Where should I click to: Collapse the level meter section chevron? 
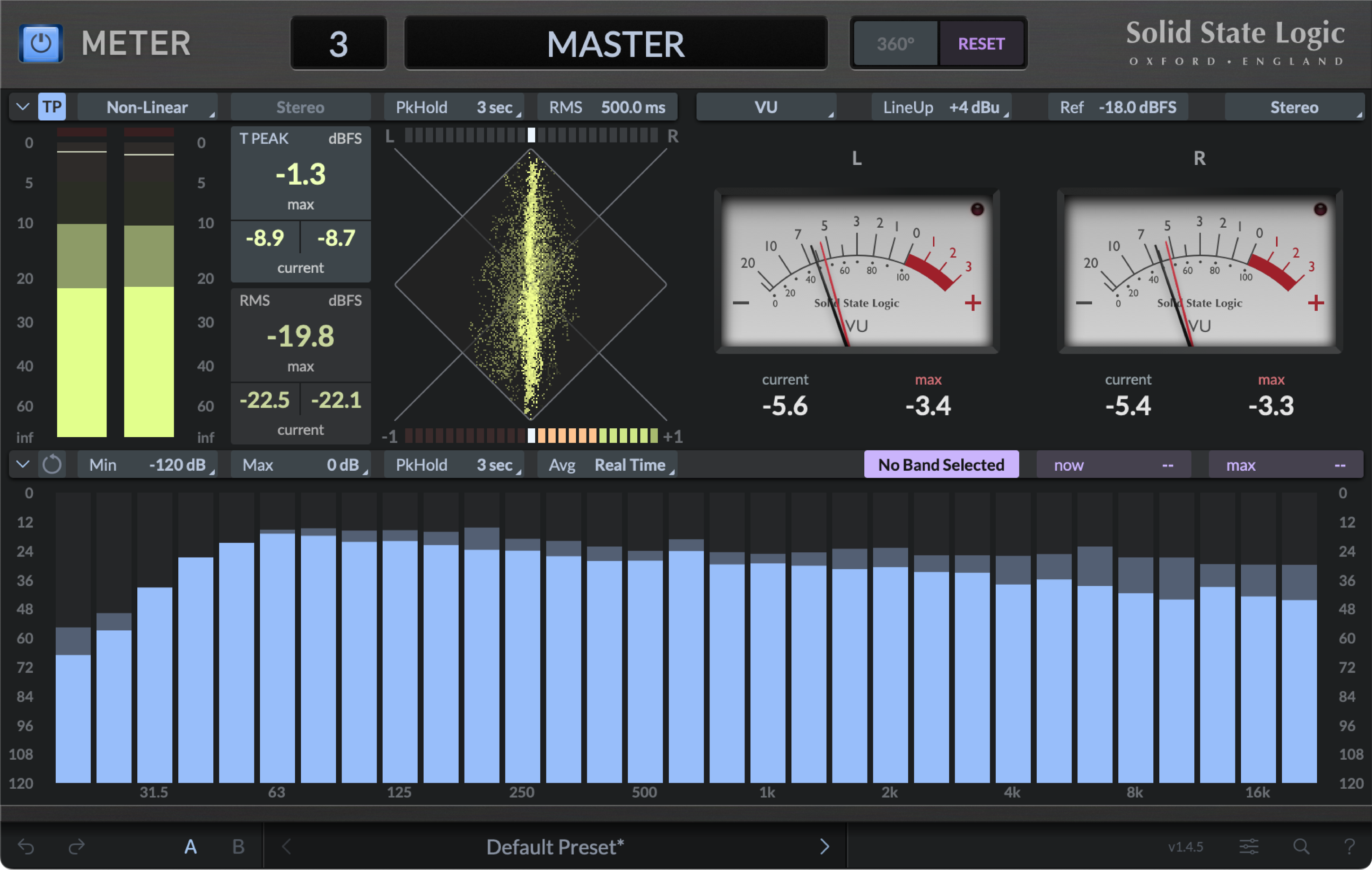(x=23, y=107)
